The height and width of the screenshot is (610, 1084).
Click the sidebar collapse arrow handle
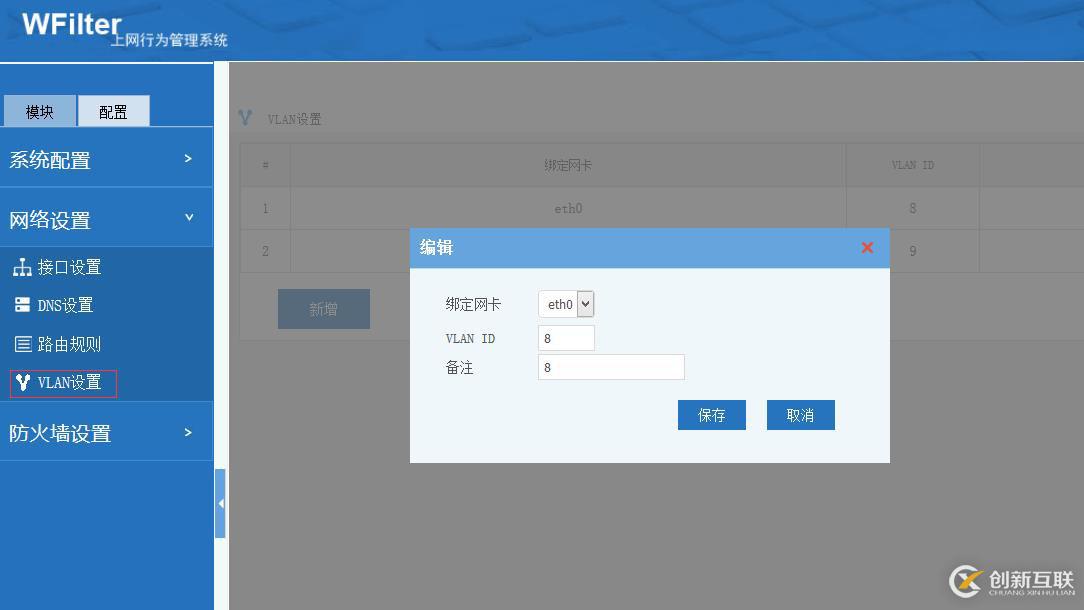(x=220, y=503)
